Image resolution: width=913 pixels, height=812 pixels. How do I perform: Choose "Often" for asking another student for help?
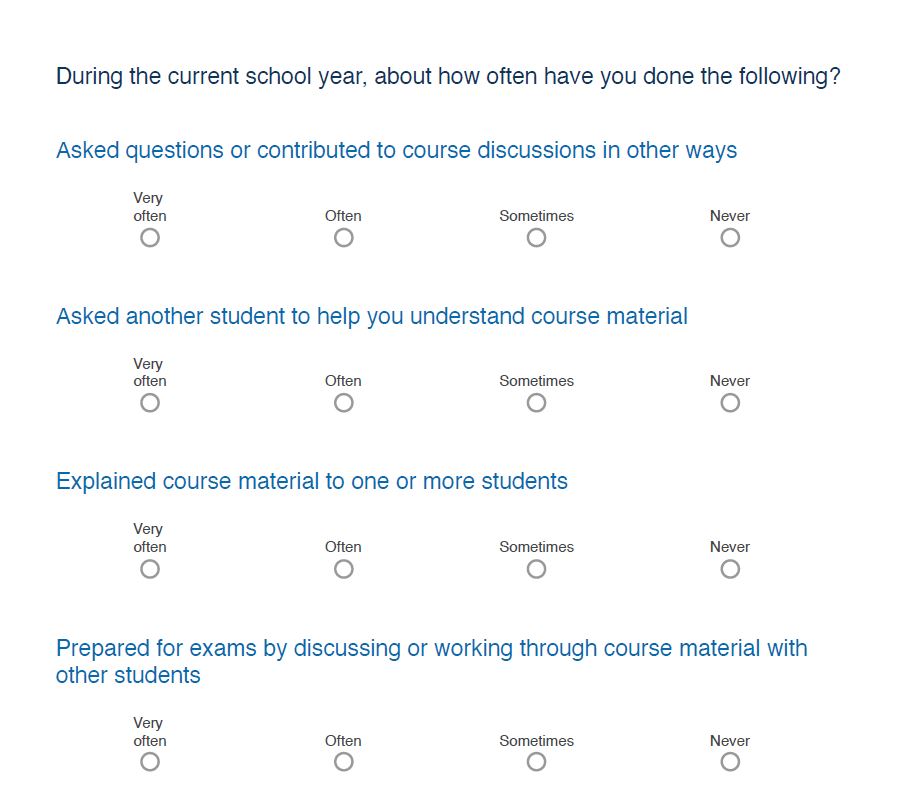tap(344, 403)
